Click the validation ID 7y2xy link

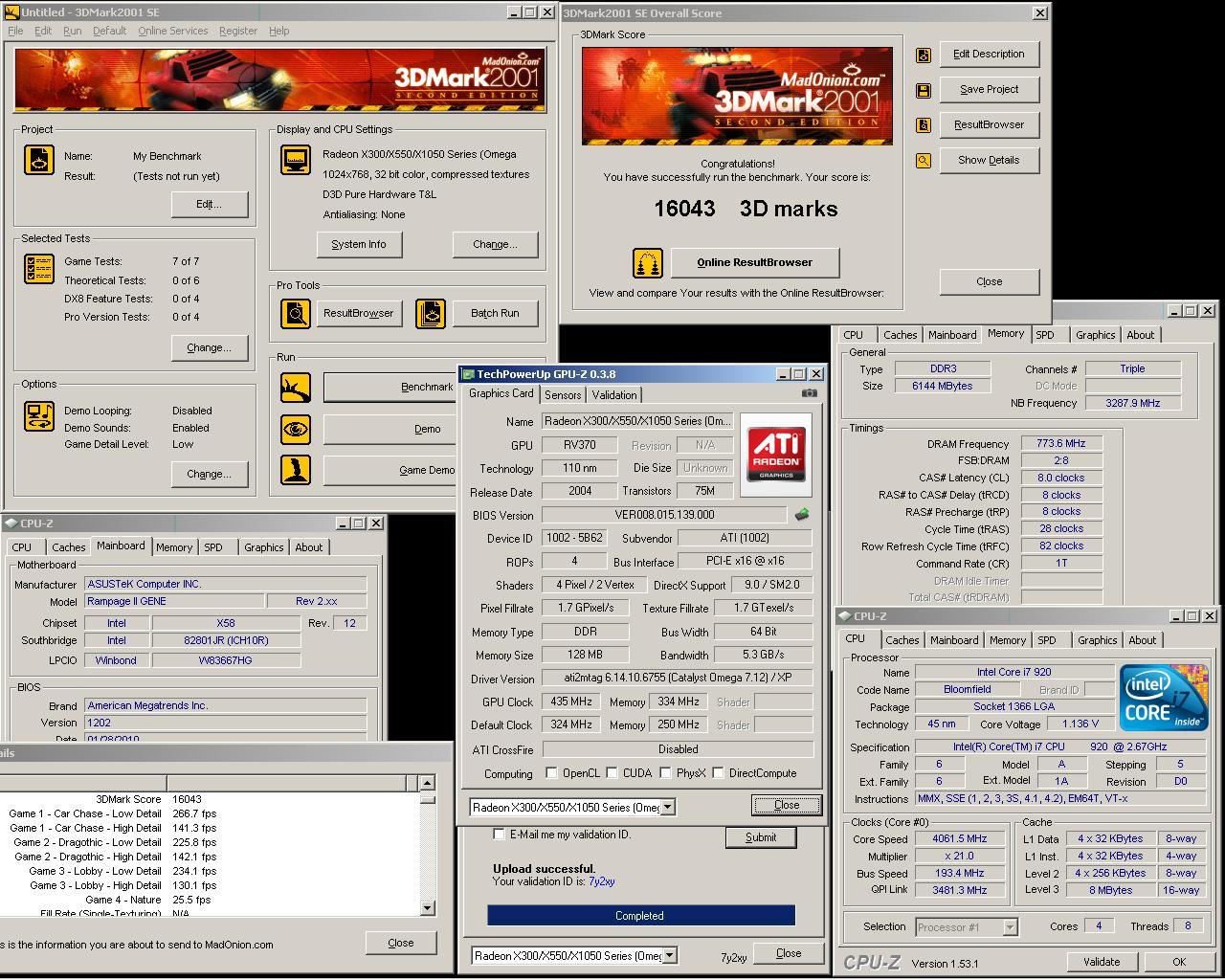click(x=601, y=881)
